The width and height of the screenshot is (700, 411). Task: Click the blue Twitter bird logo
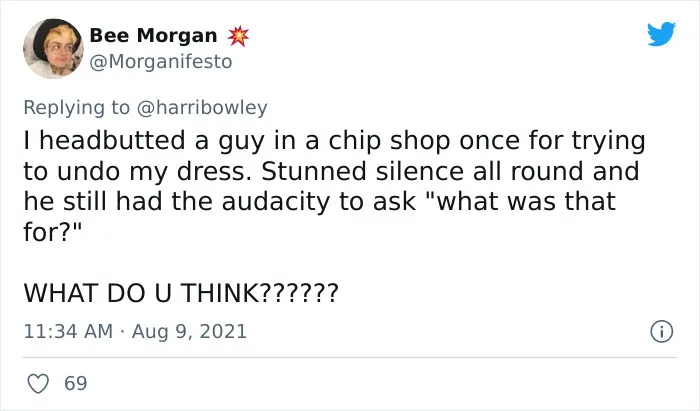coord(661,33)
